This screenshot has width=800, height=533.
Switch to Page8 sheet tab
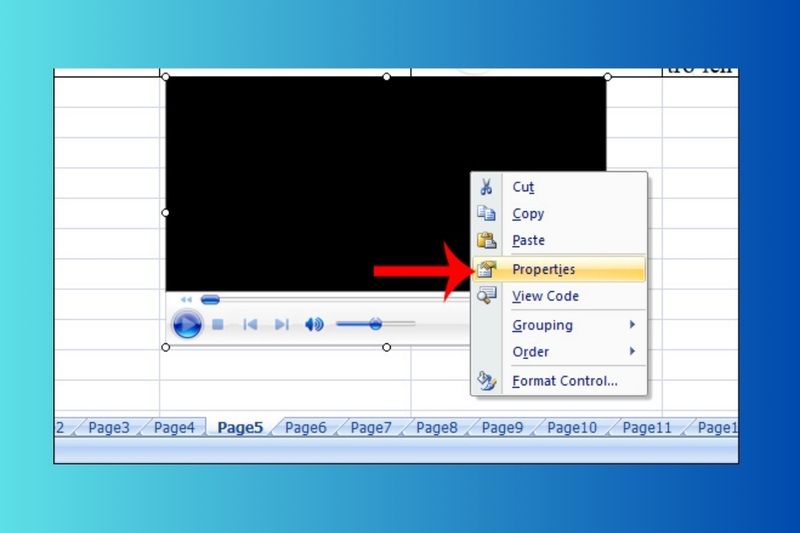tap(437, 427)
